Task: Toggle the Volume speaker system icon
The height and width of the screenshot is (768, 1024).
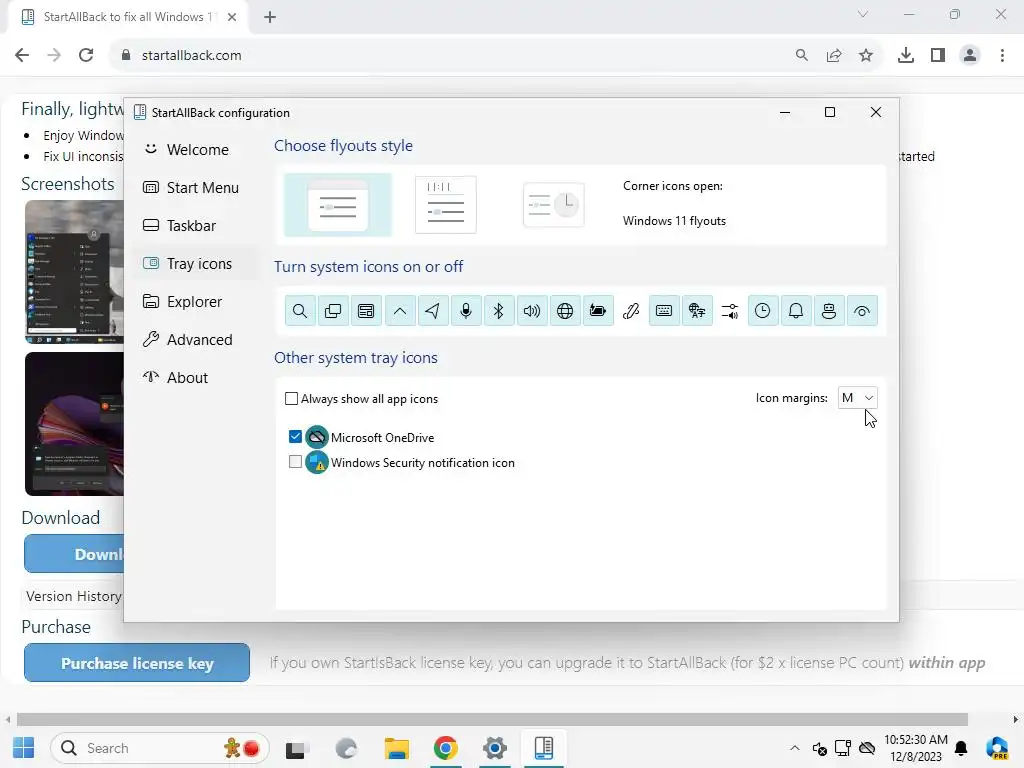Action: (x=532, y=311)
